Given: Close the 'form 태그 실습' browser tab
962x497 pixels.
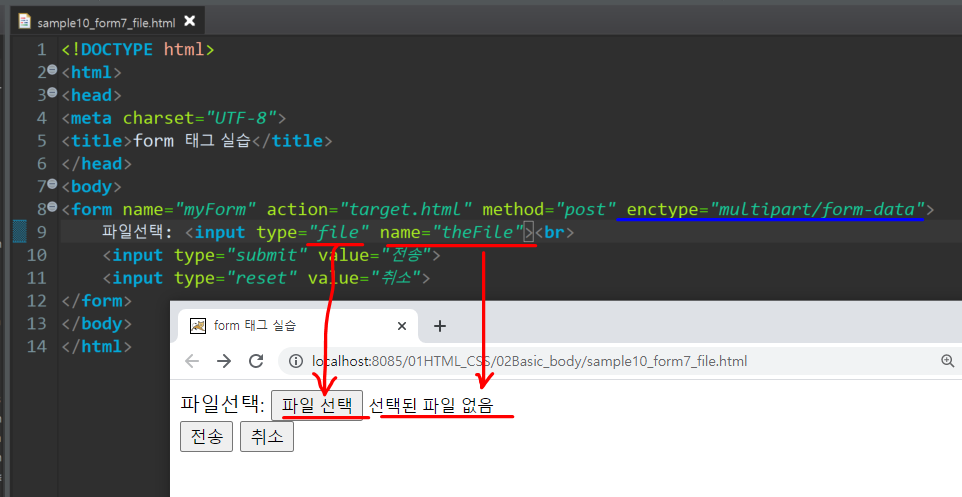Looking at the screenshot, I should (402, 326).
